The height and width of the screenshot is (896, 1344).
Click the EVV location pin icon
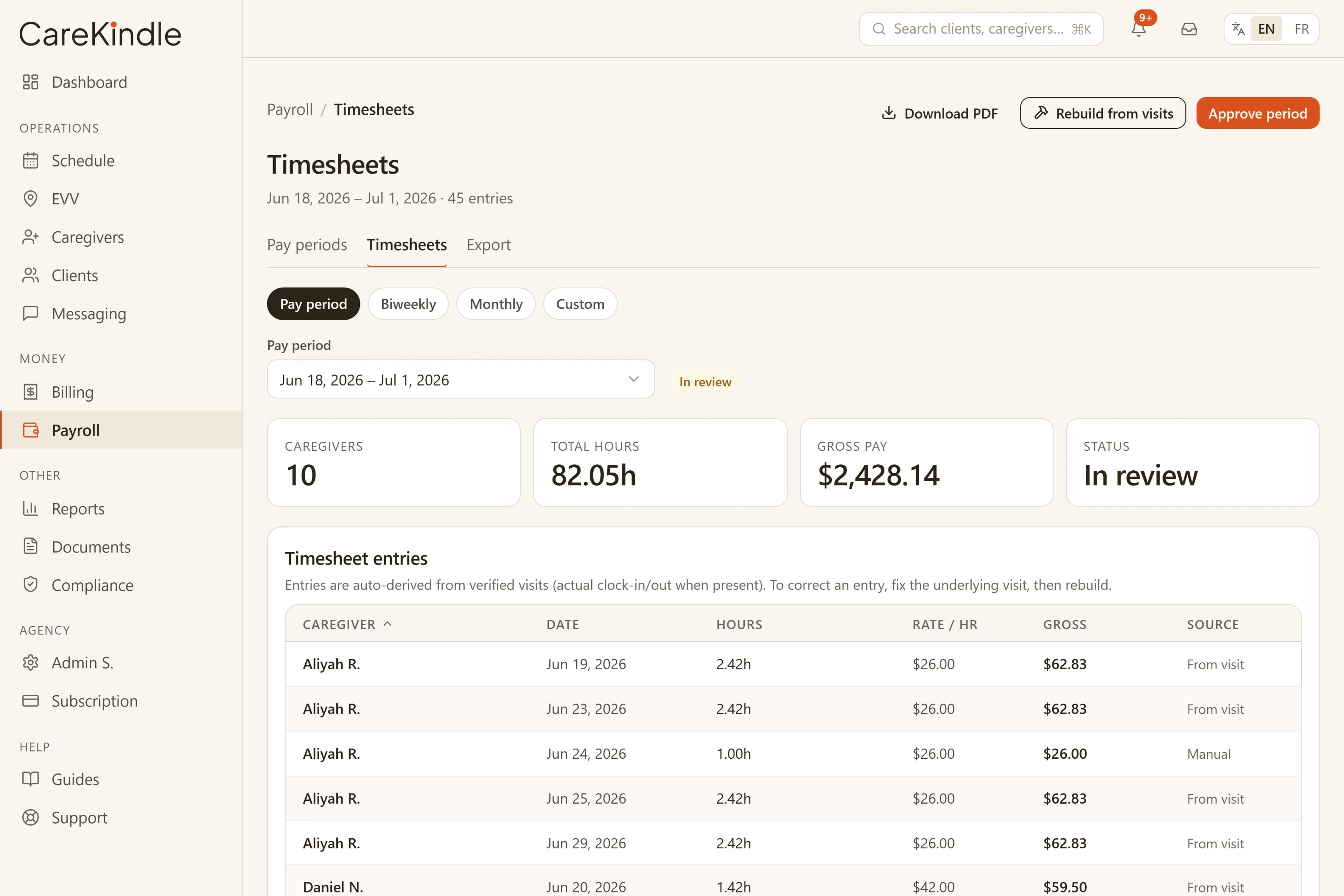[x=30, y=199]
